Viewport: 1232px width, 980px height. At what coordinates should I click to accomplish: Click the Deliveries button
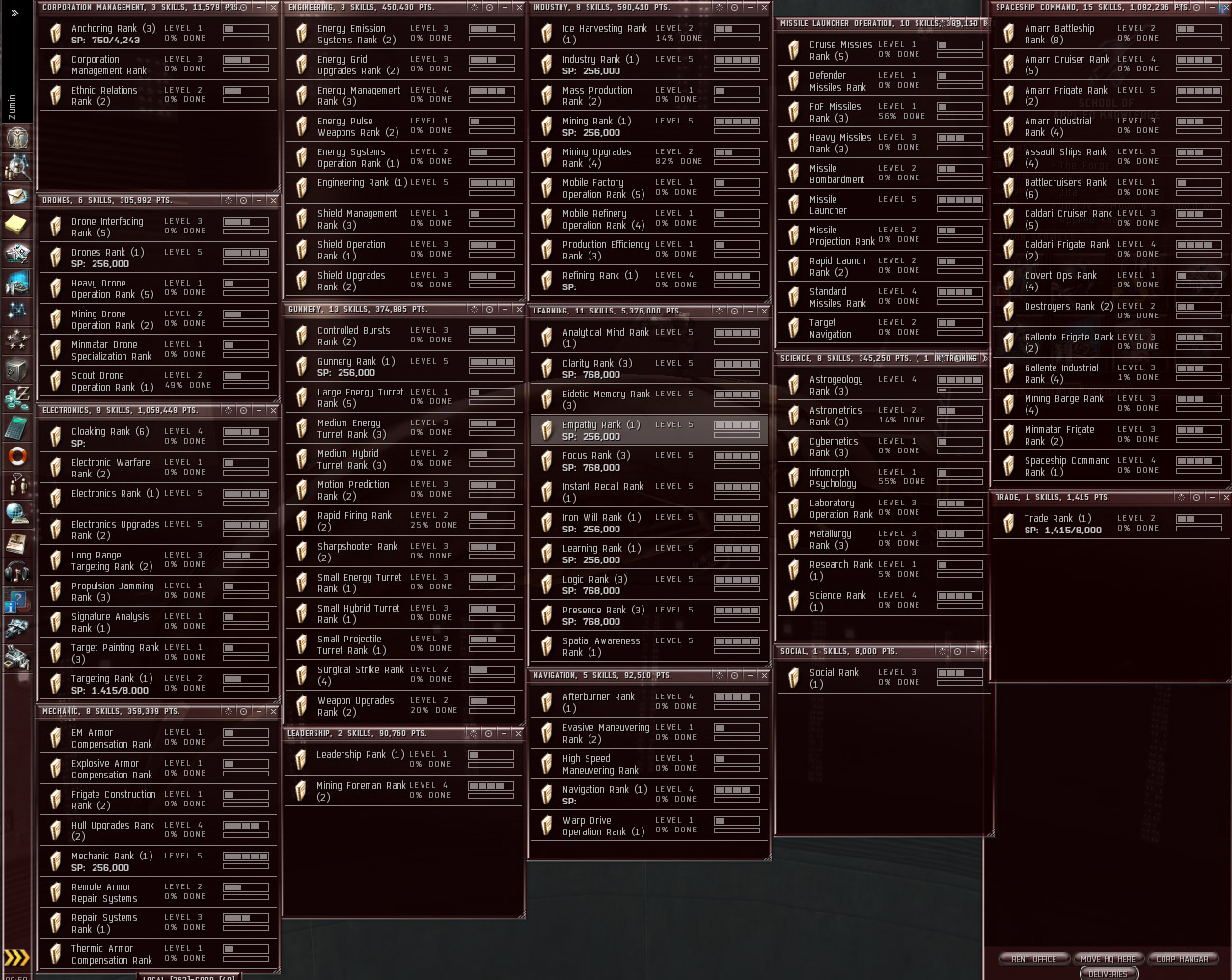coord(1108,973)
